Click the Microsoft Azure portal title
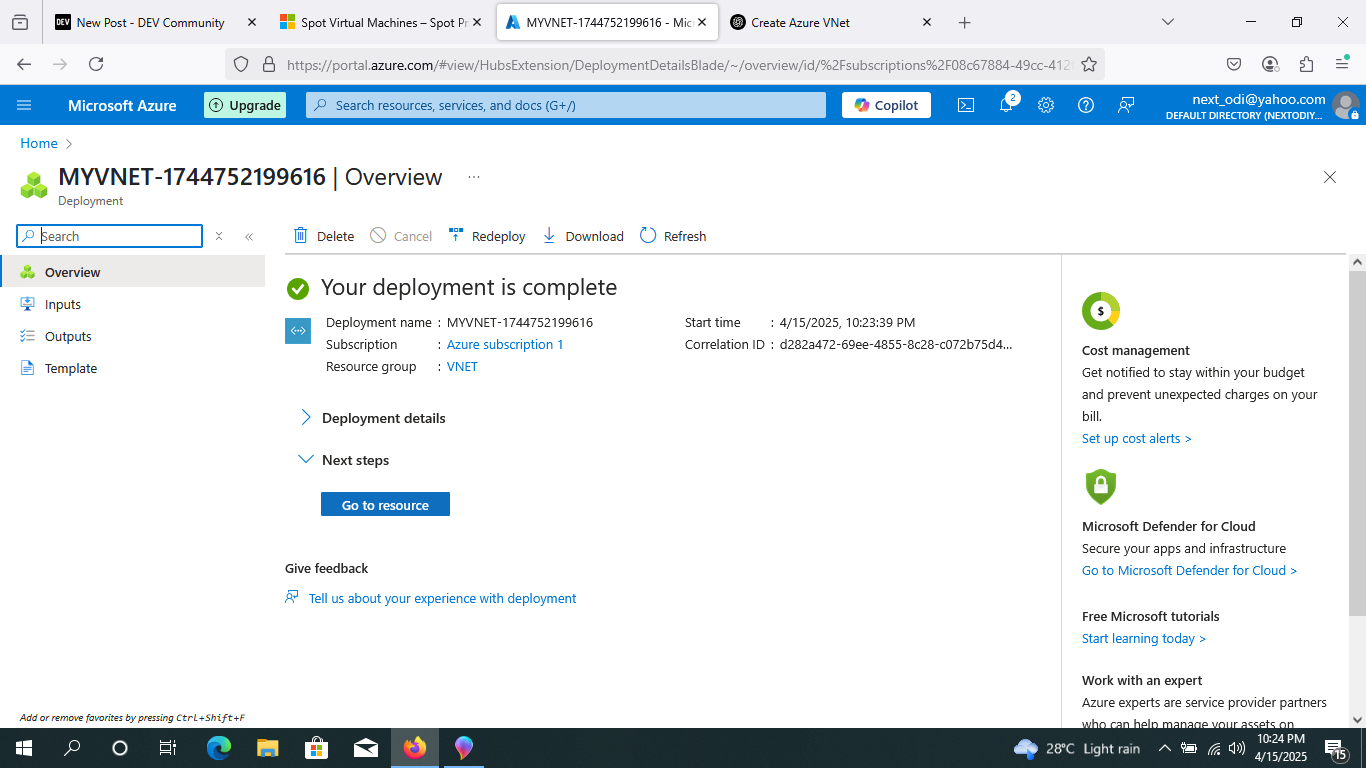1366x768 pixels. click(122, 105)
